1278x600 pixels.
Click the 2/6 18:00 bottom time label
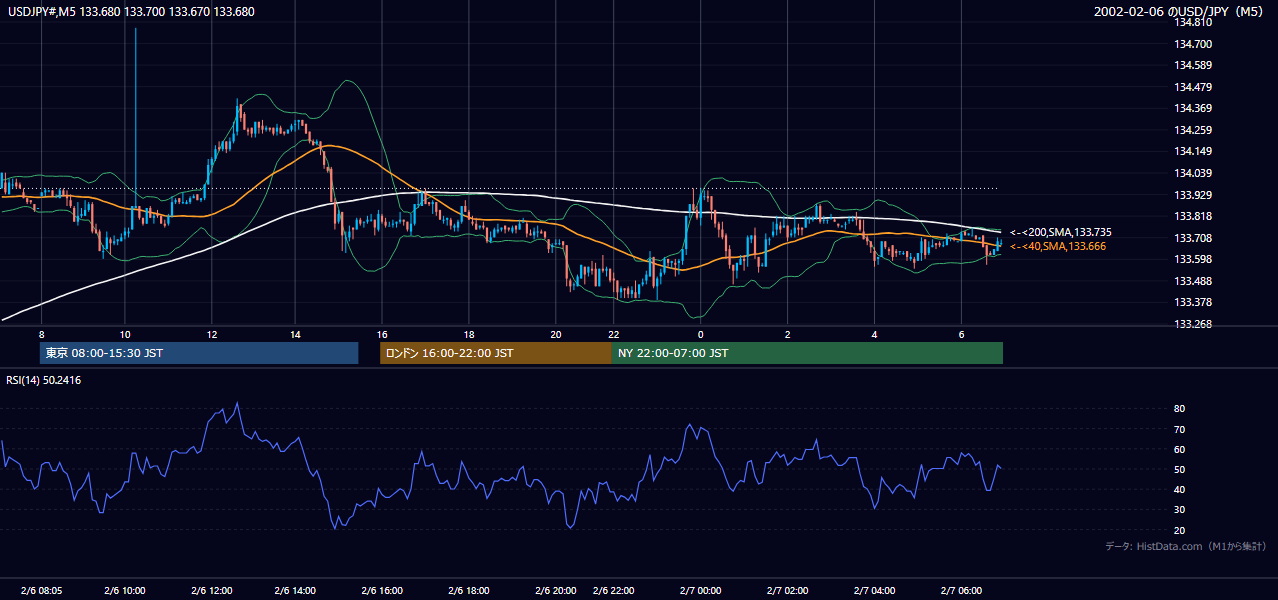pyautogui.click(x=468, y=591)
